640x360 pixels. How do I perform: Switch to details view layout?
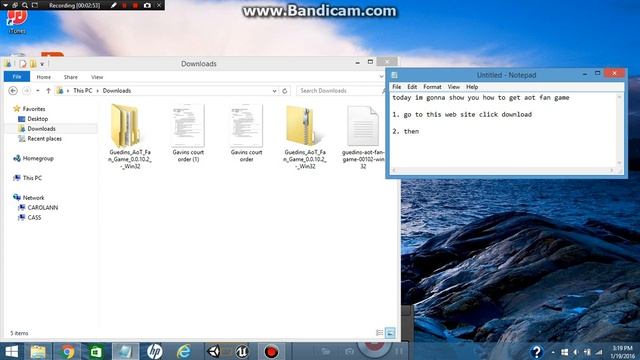[380, 333]
